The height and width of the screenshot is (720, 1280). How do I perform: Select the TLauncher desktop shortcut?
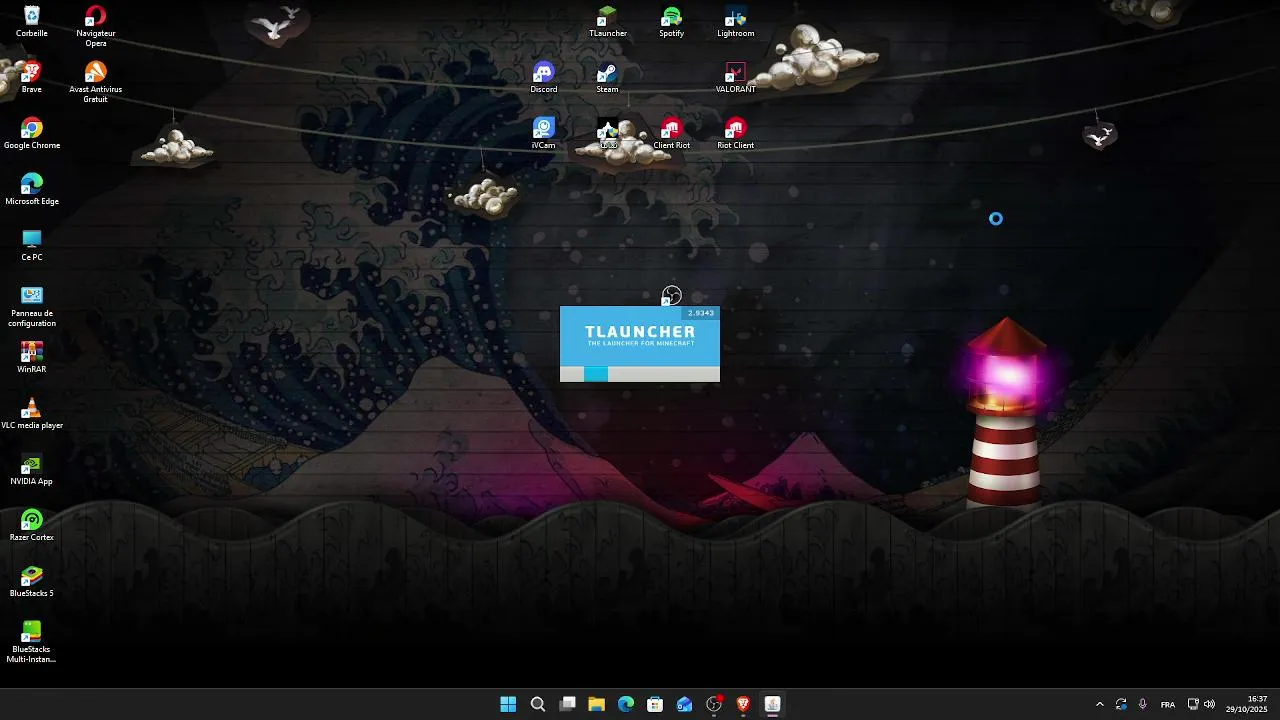608,21
